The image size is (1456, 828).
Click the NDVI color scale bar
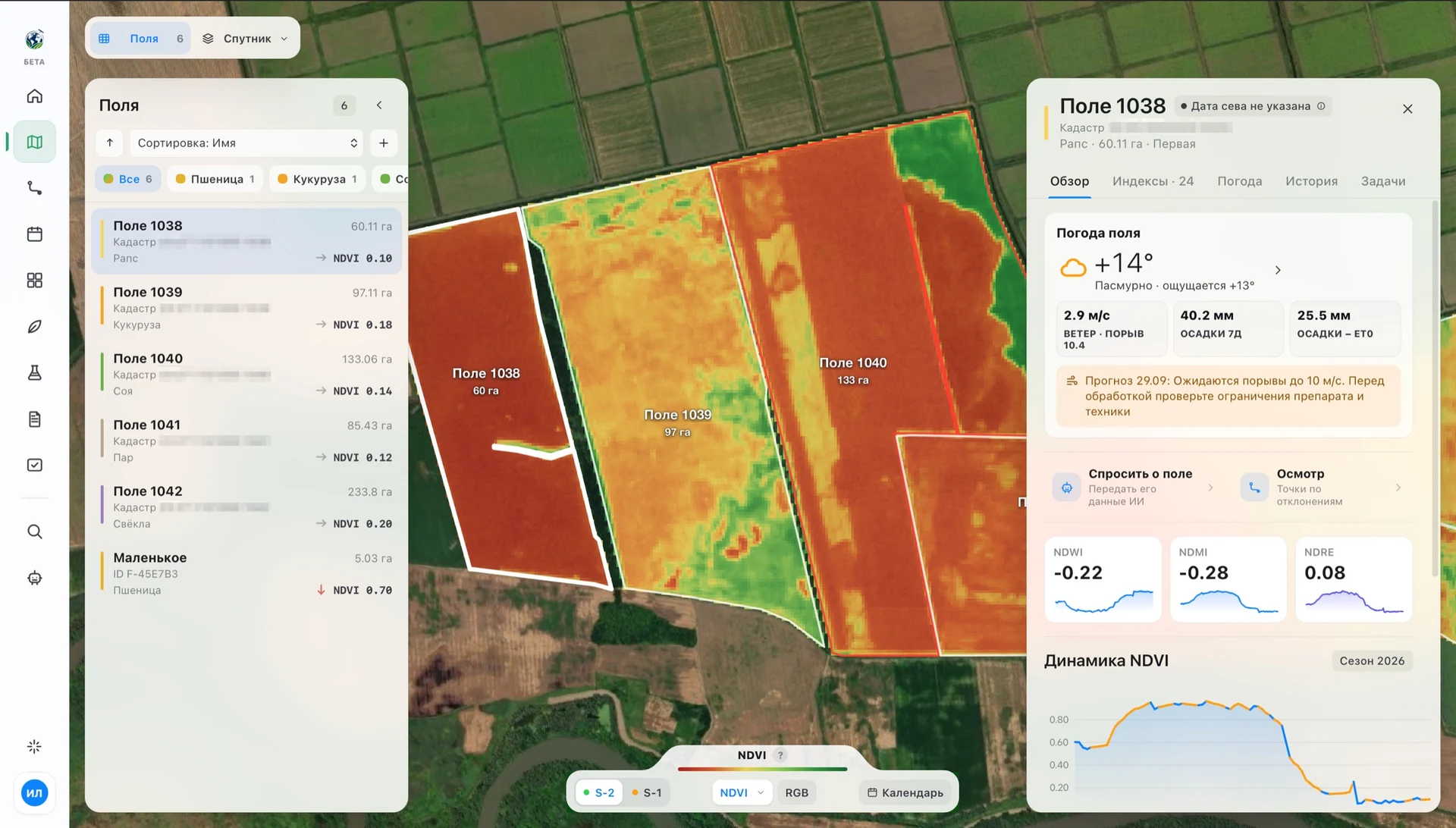(x=762, y=769)
